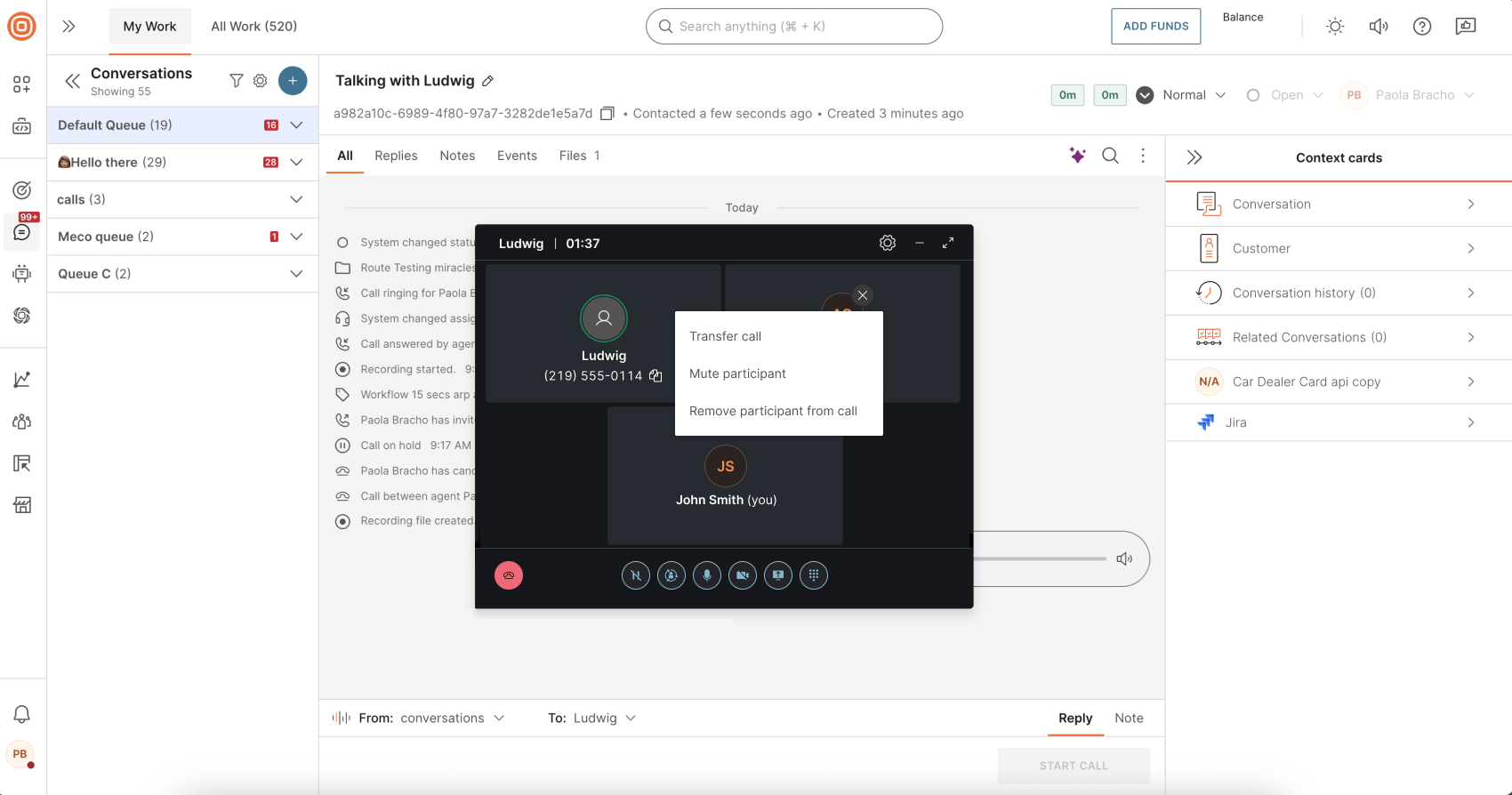Start screen sharing from call toolbar
Viewport: 1512px width, 795px height.
pos(778,575)
